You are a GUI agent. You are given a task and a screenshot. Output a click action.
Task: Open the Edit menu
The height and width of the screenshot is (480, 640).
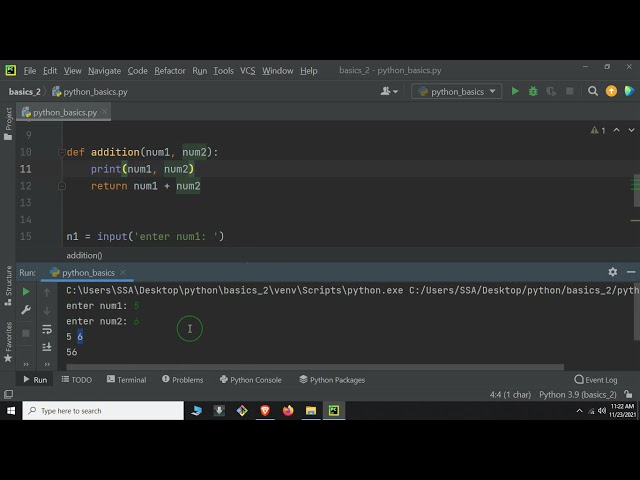coord(50,71)
